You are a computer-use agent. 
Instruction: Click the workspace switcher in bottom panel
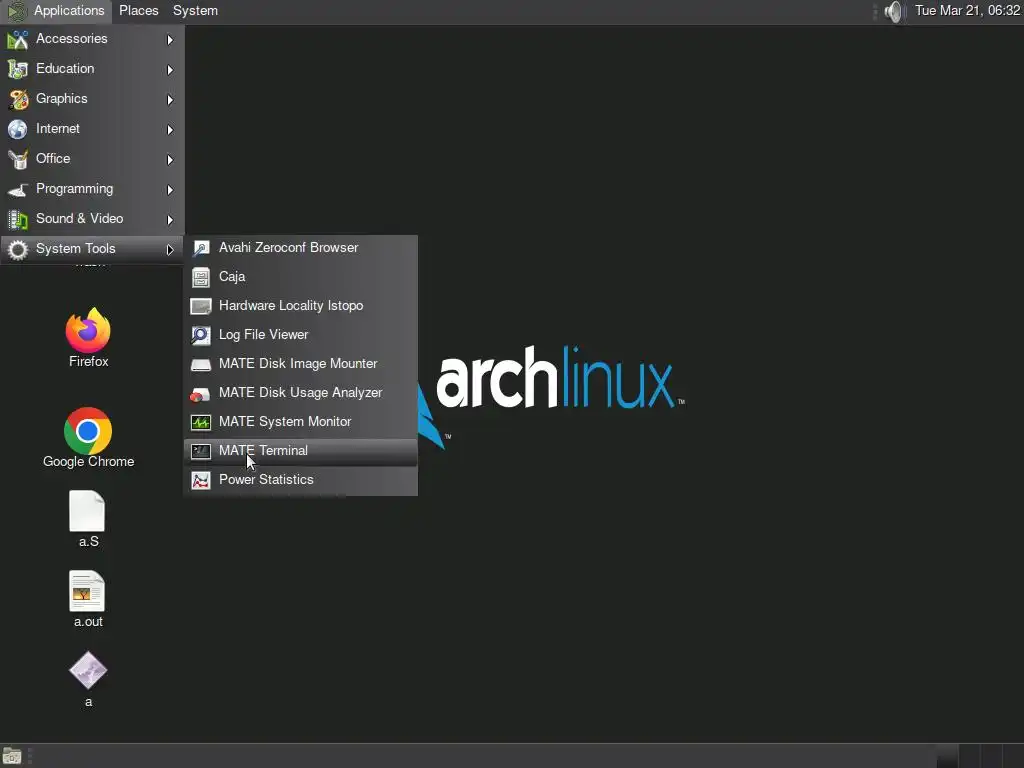tap(980, 756)
